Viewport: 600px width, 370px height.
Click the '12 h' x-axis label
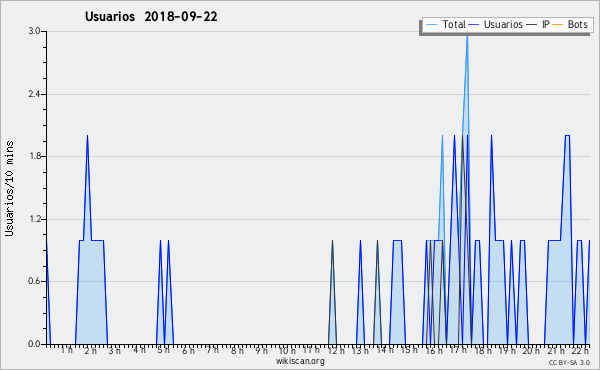336,350
